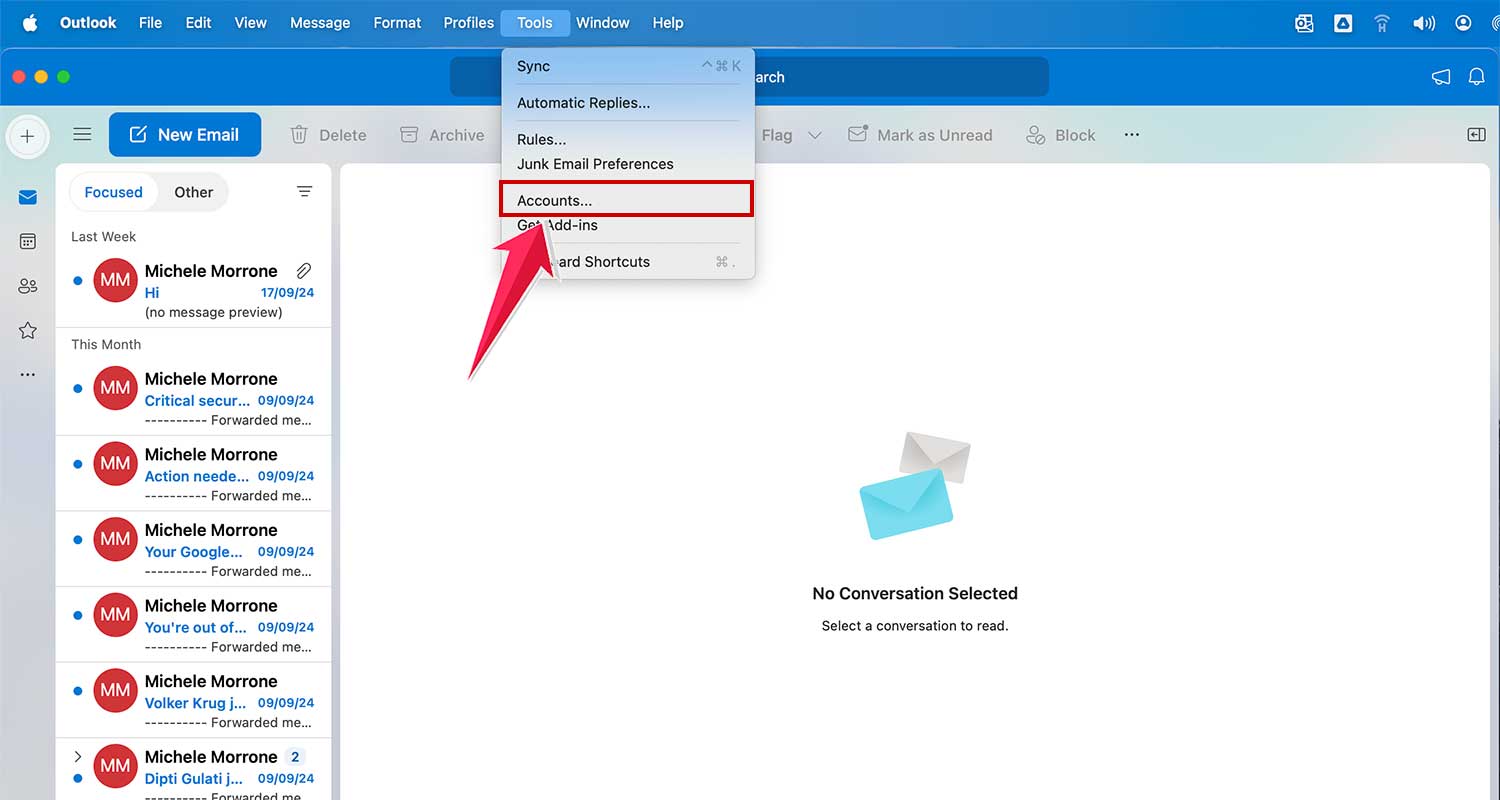Show Favorites using the star icon
The image size is (1500, 800).
pyautogui.click(x=27, y=330)
